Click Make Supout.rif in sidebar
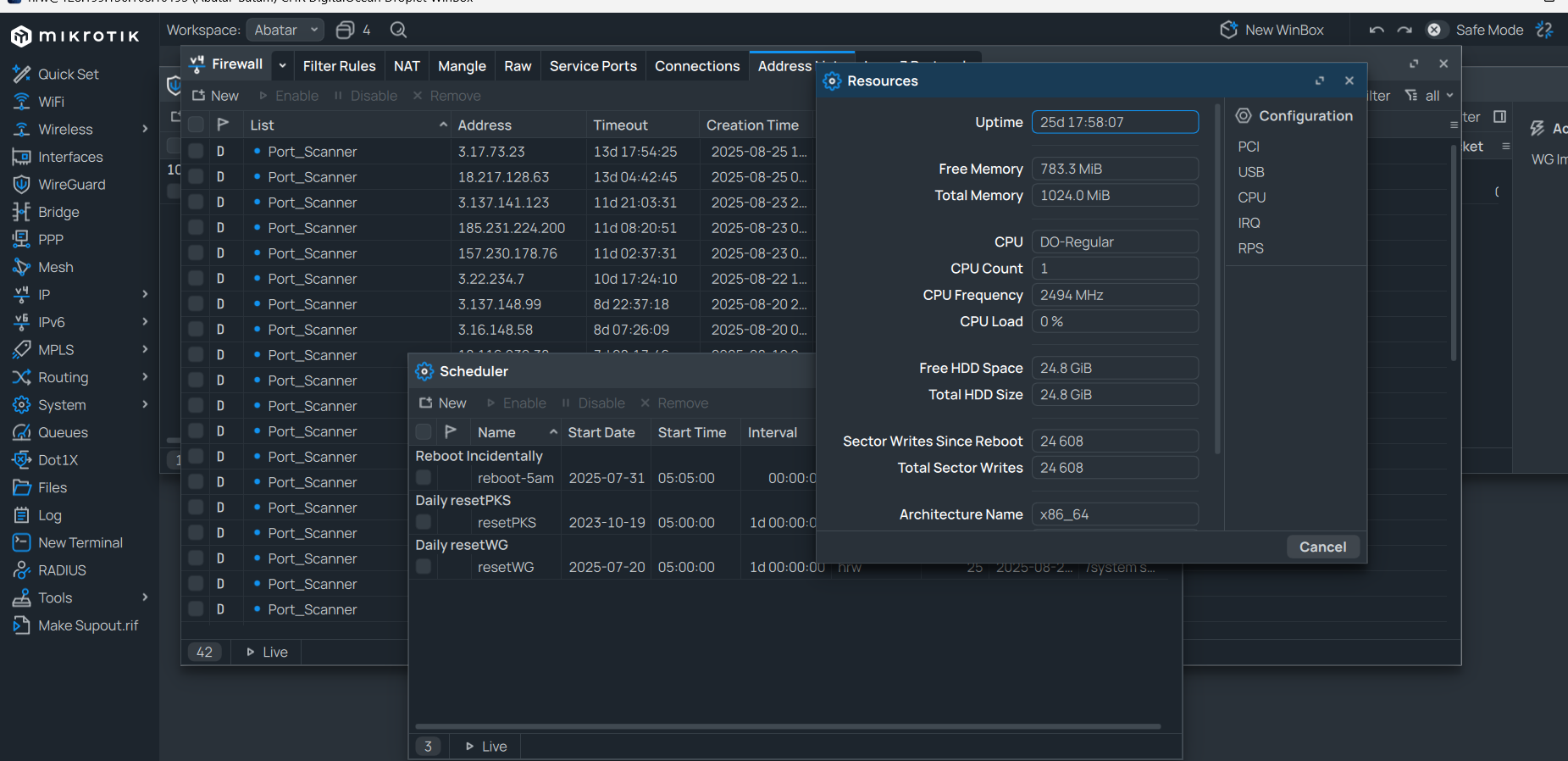Viewport: 1568px width, 761px height. (x=87, y=625)
